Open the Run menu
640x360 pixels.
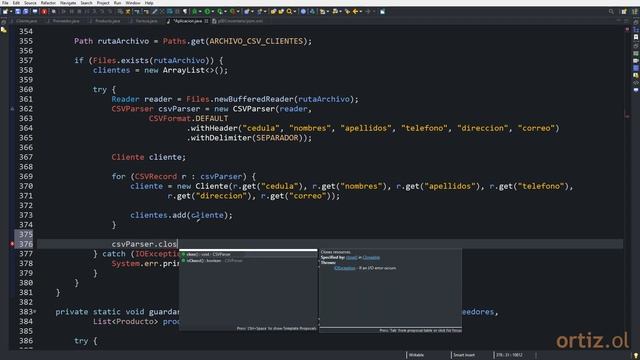(118, 3)
